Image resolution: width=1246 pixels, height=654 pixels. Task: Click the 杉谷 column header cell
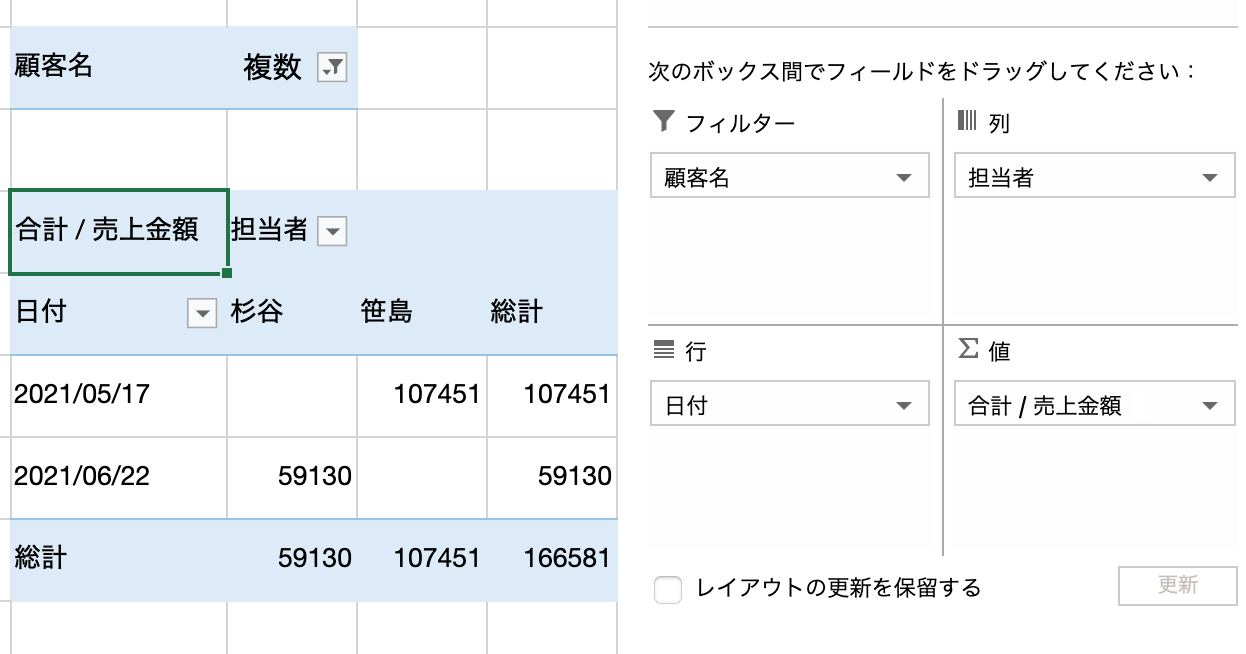292,313
